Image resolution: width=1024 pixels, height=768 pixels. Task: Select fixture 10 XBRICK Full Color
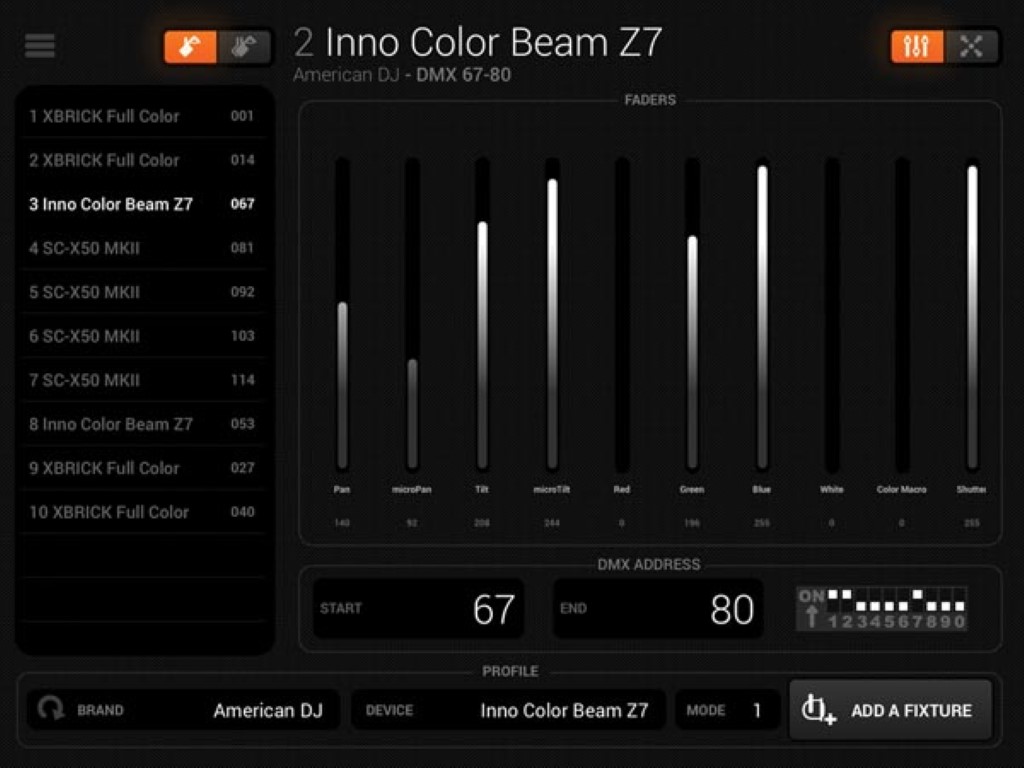click(141, 512)
